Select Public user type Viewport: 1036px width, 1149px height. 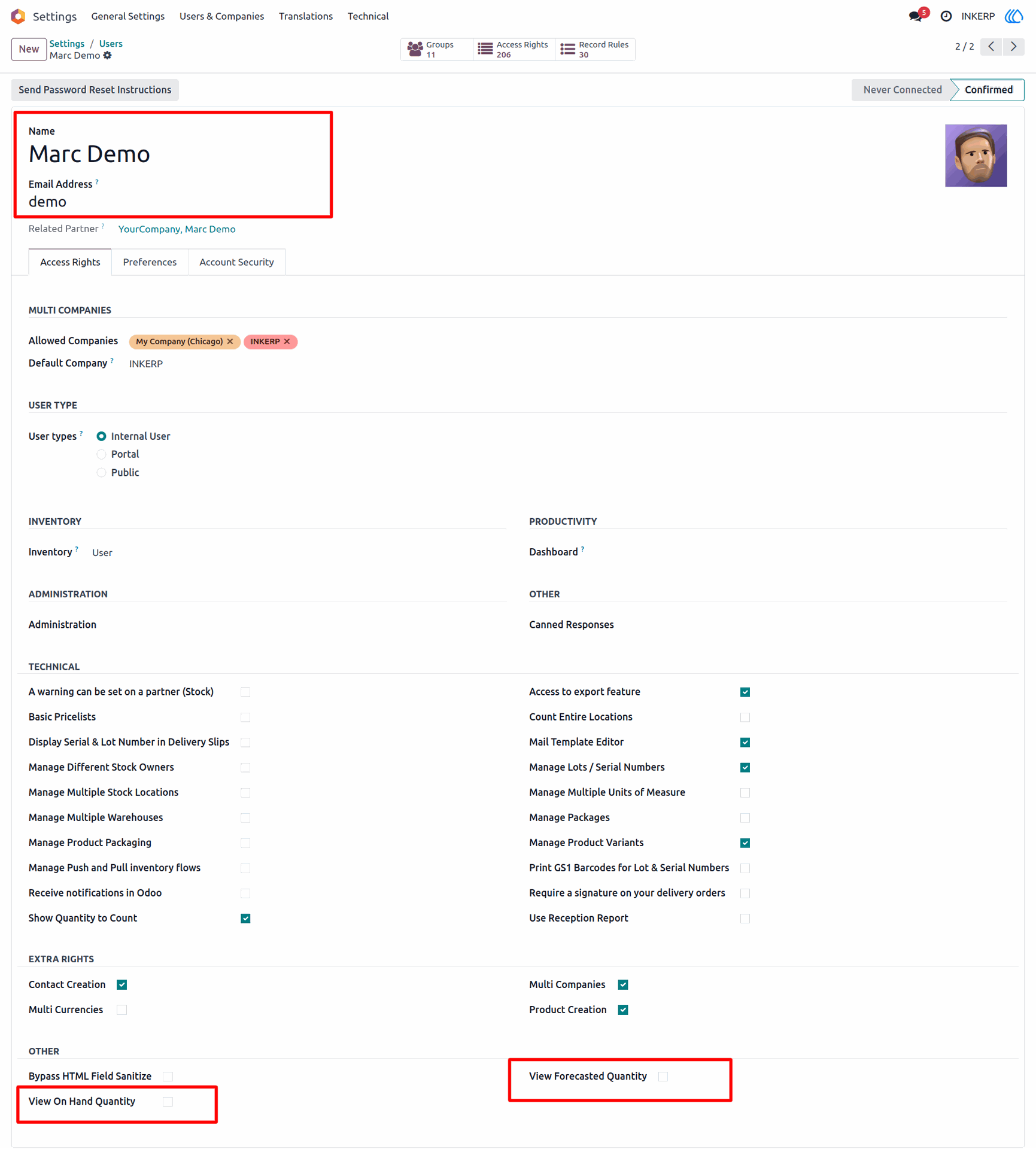(102, 473)
